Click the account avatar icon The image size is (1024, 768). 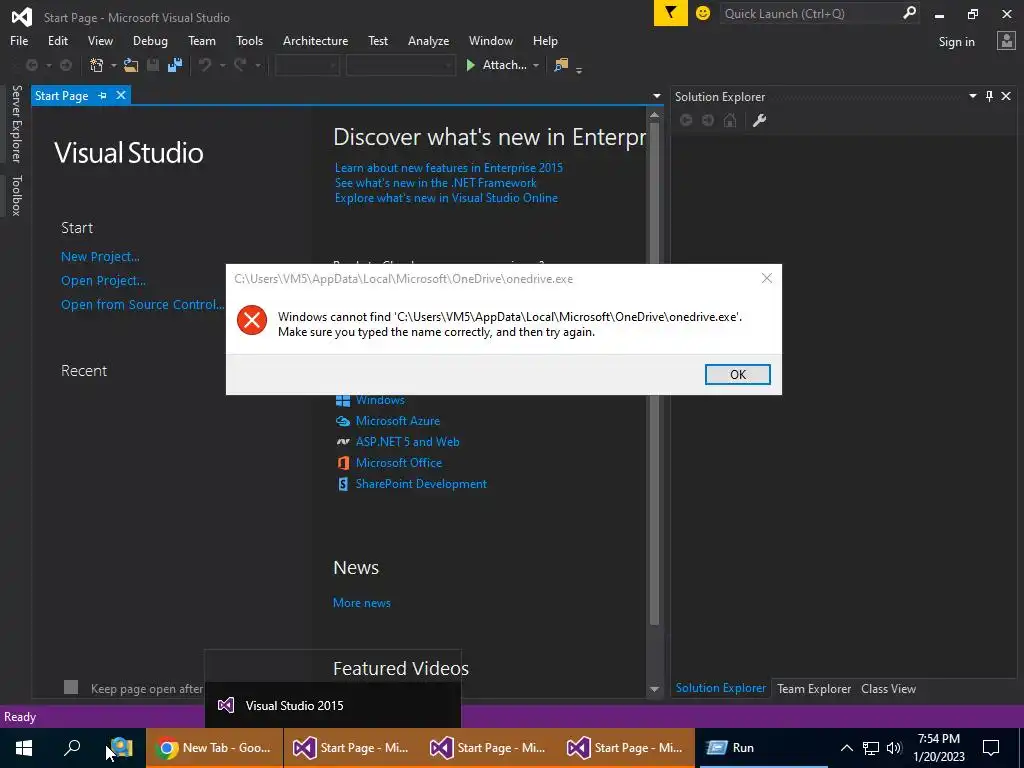(x=1006, y=41)
